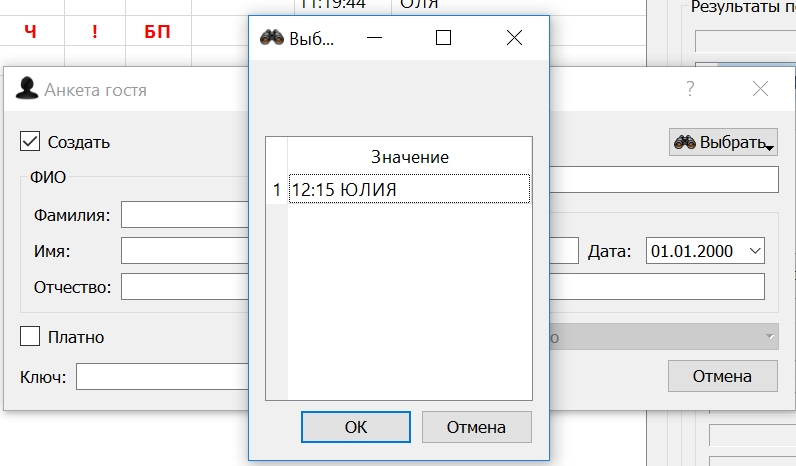Focus the Фамилия input field
Screen dimensions: 796x466
click(x=185, y=215)
